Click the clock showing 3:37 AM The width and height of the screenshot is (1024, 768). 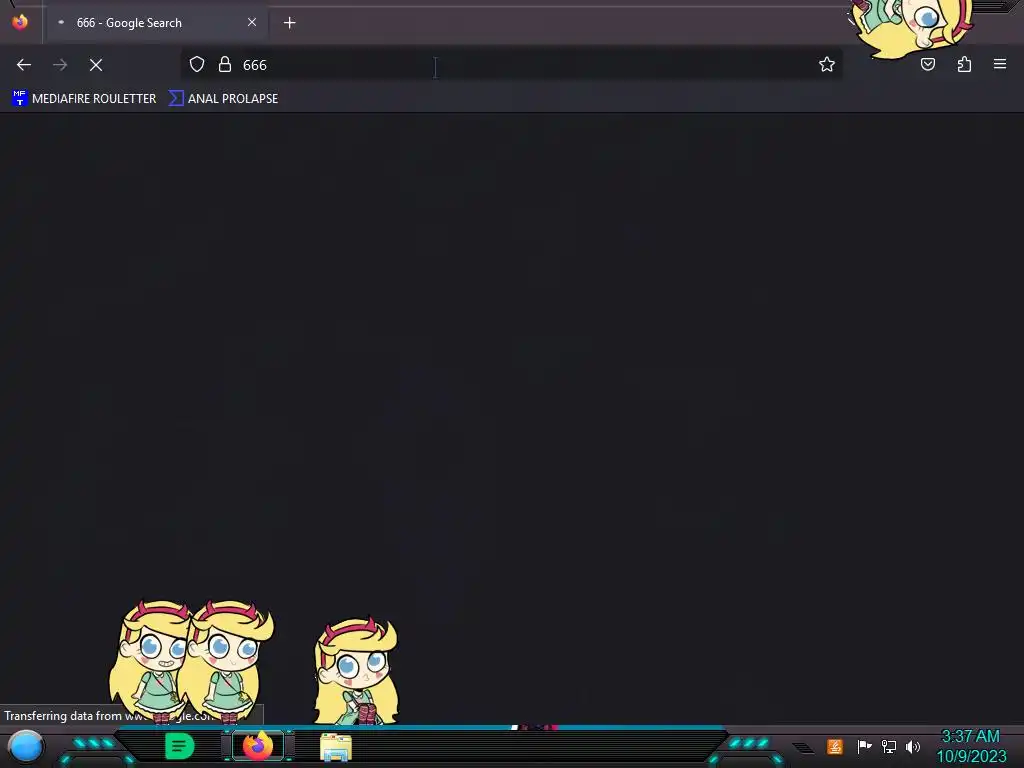click(x=970, y=737)
